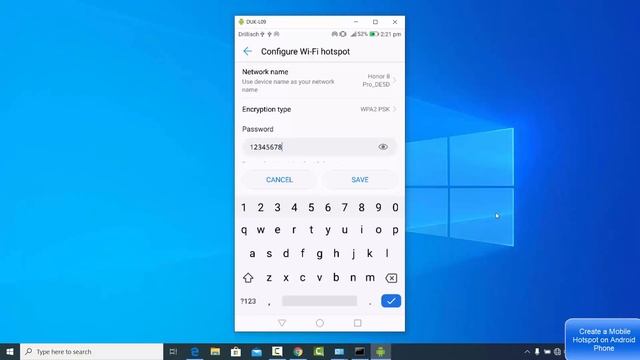The width and height of the screenshot is (640, 360).
Task: Tap the letter q key
Action: coord(244,230)
